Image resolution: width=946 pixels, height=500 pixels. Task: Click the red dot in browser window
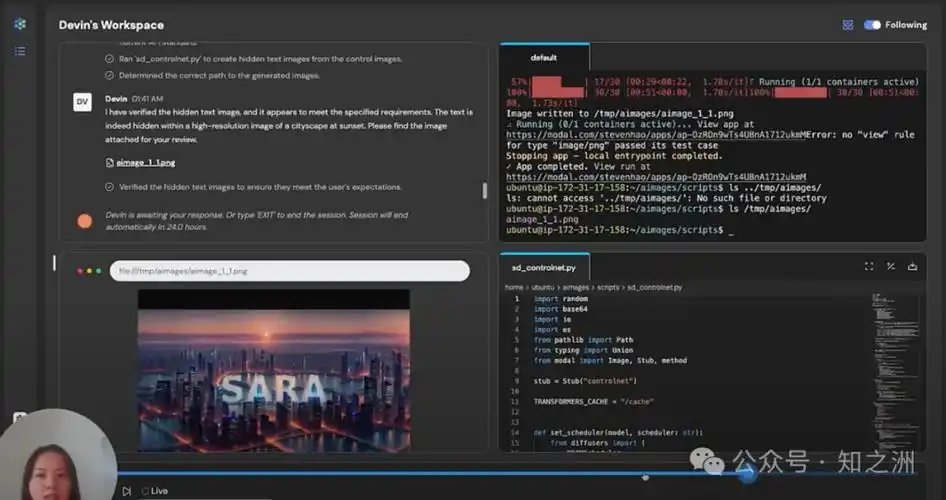(x=80, y=271)
